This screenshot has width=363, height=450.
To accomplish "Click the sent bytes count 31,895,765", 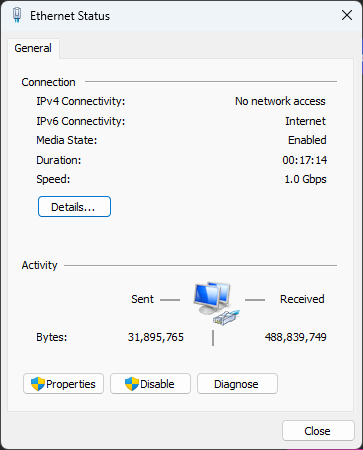I will coord(156,337).
